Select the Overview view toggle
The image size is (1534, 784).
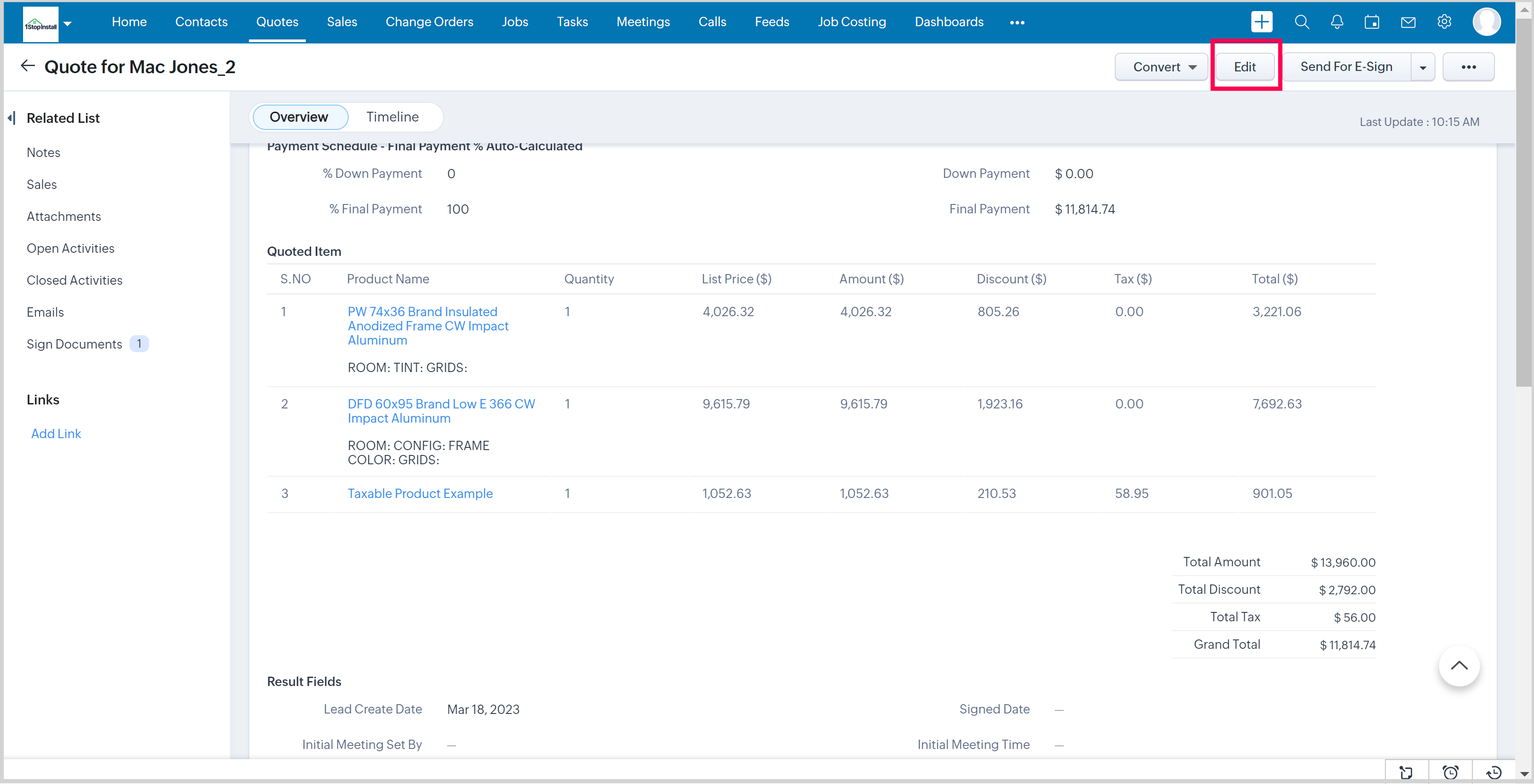(299, 117)
